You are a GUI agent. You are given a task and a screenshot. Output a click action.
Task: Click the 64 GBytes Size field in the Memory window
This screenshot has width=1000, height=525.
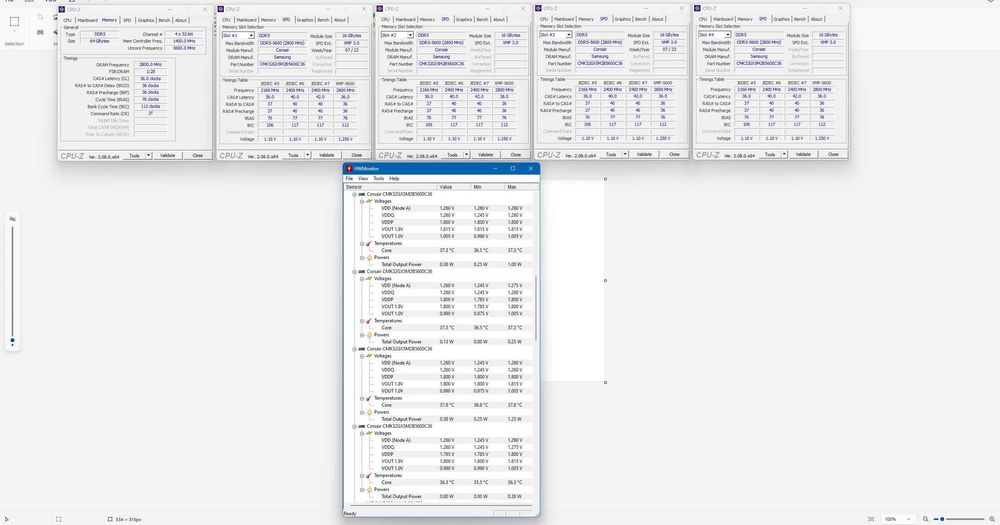click(x=99, y=41)
